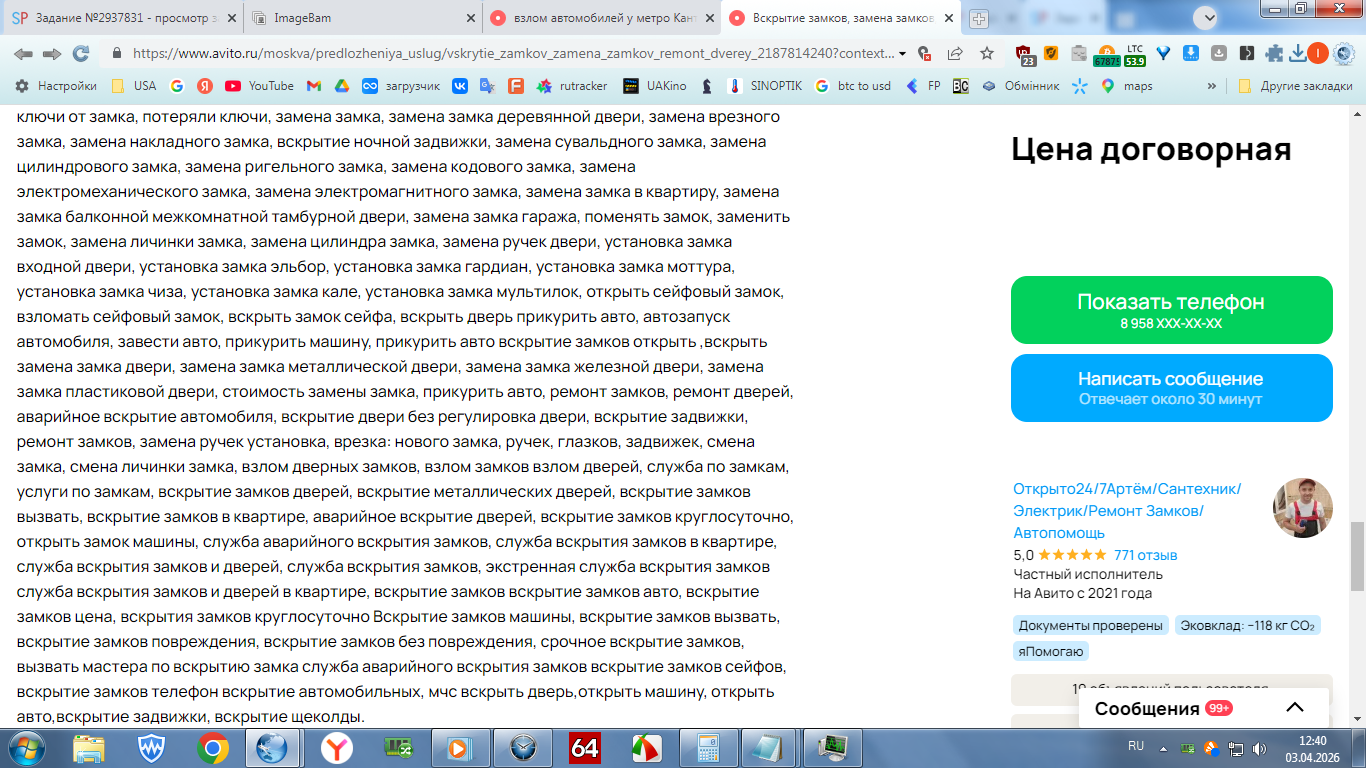Image resolution: width=1366 pixels, height=768 pixels.
Task: Switch to the взлом автомобилей tab
Action: point(600,18)
